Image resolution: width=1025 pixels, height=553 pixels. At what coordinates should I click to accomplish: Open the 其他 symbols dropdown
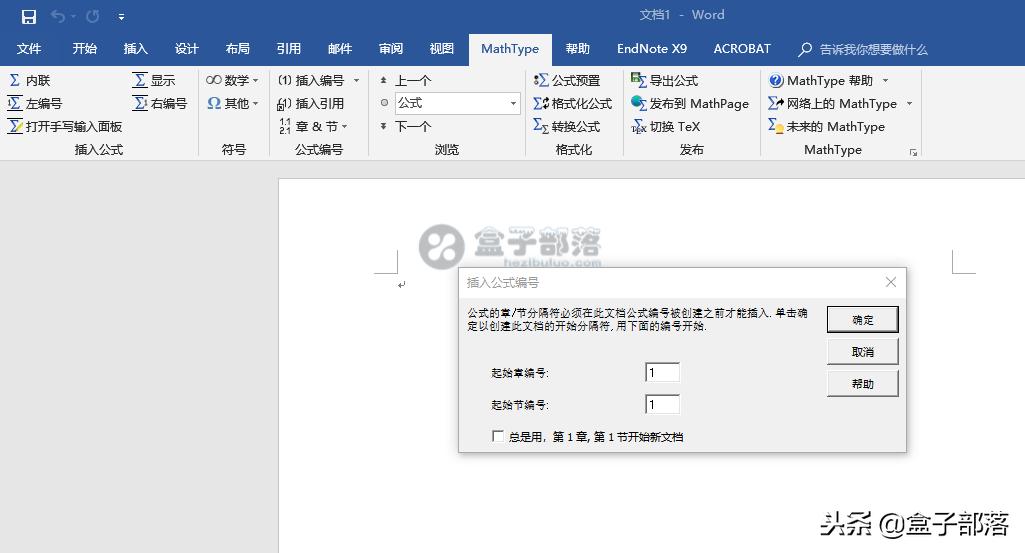tap(232, 103)
